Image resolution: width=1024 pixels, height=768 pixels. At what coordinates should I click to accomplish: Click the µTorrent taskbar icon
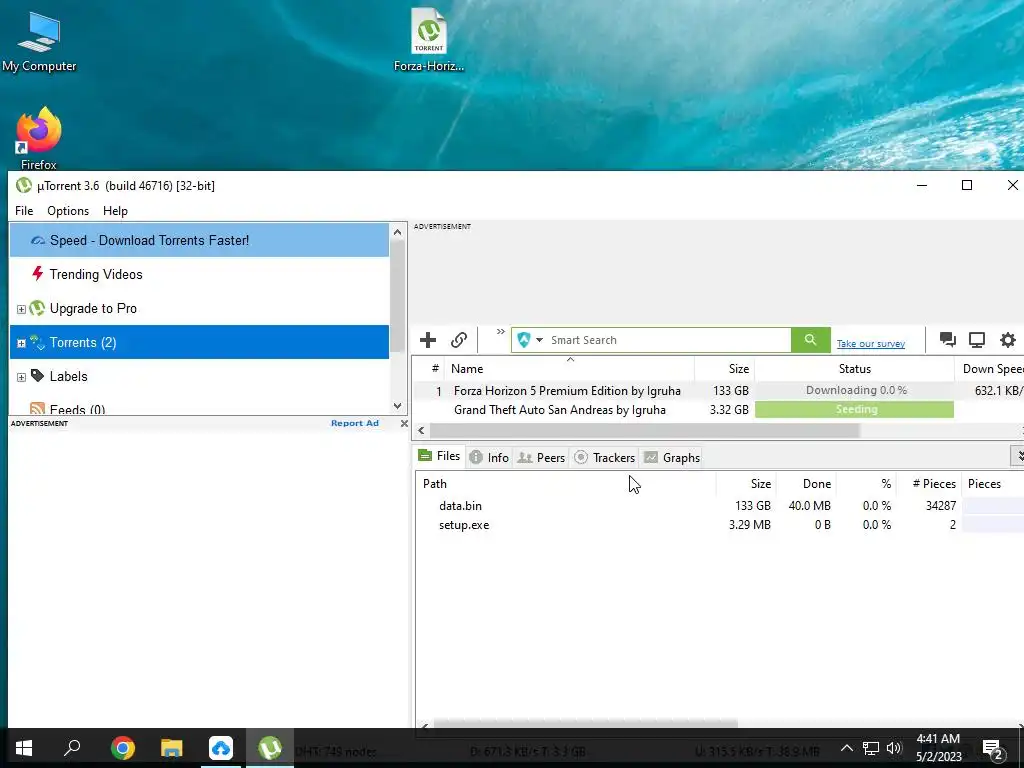click(270, 748)
